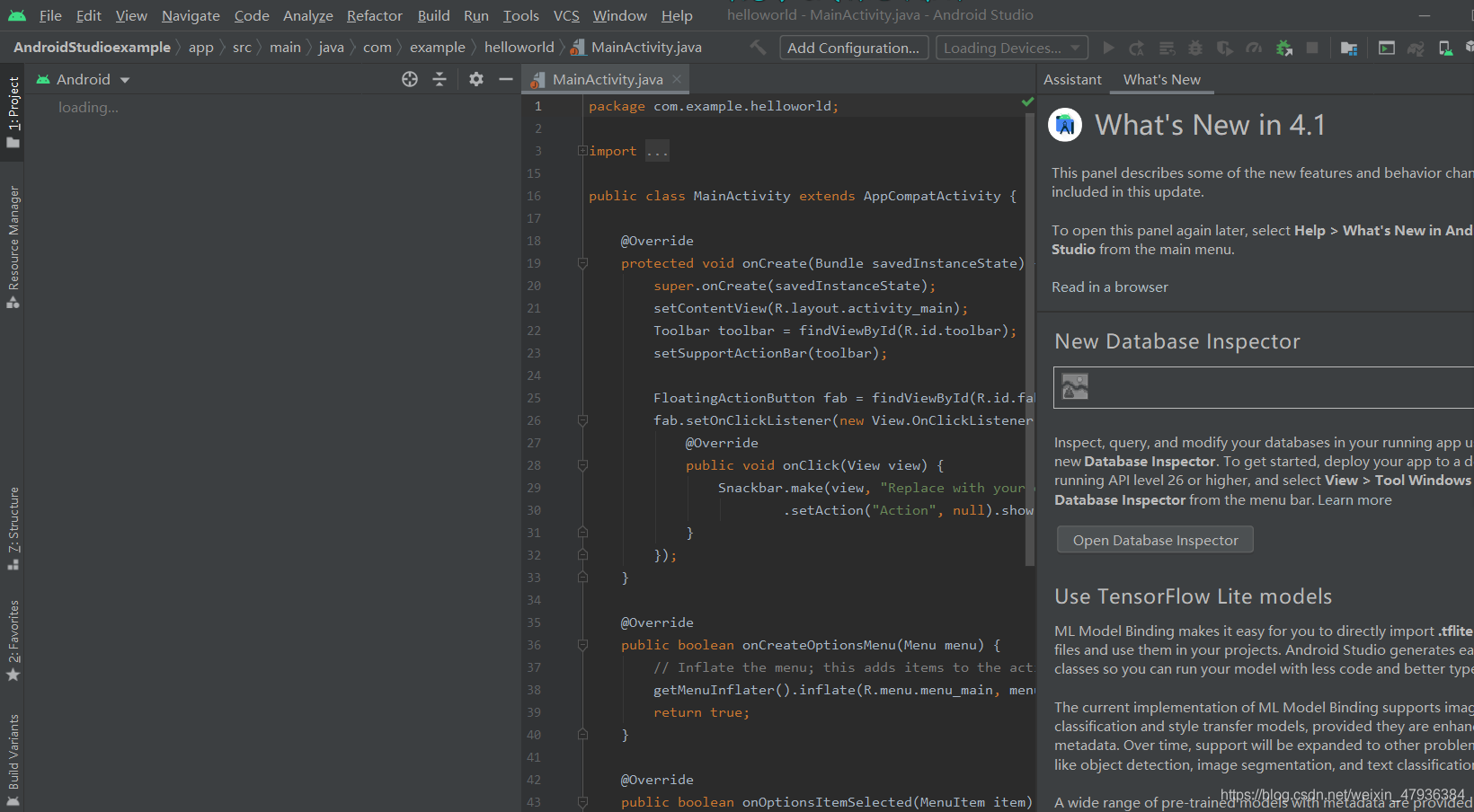Open the Navigate menu
Image resolution: width=1474 pixels, height=812 pixels.
tap(191, 15)
